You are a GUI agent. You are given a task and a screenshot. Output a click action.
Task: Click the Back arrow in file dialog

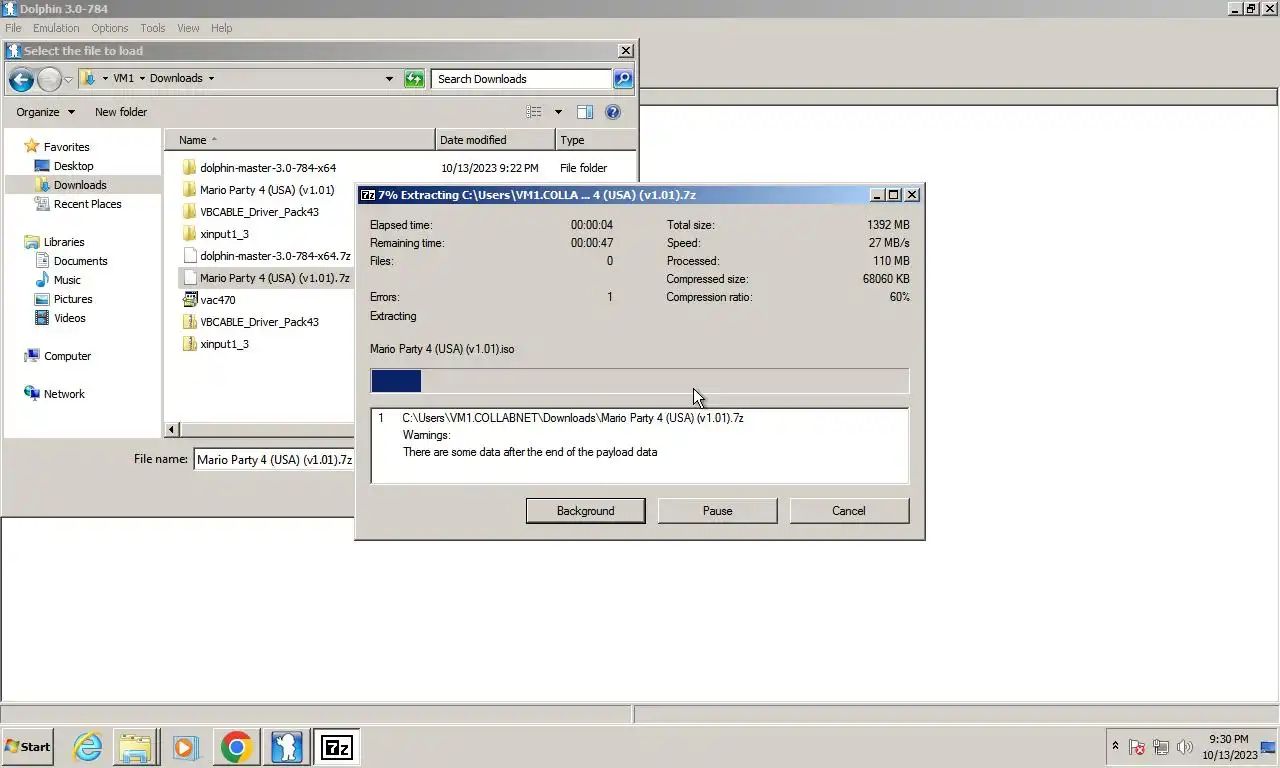[x=21, y=79]
